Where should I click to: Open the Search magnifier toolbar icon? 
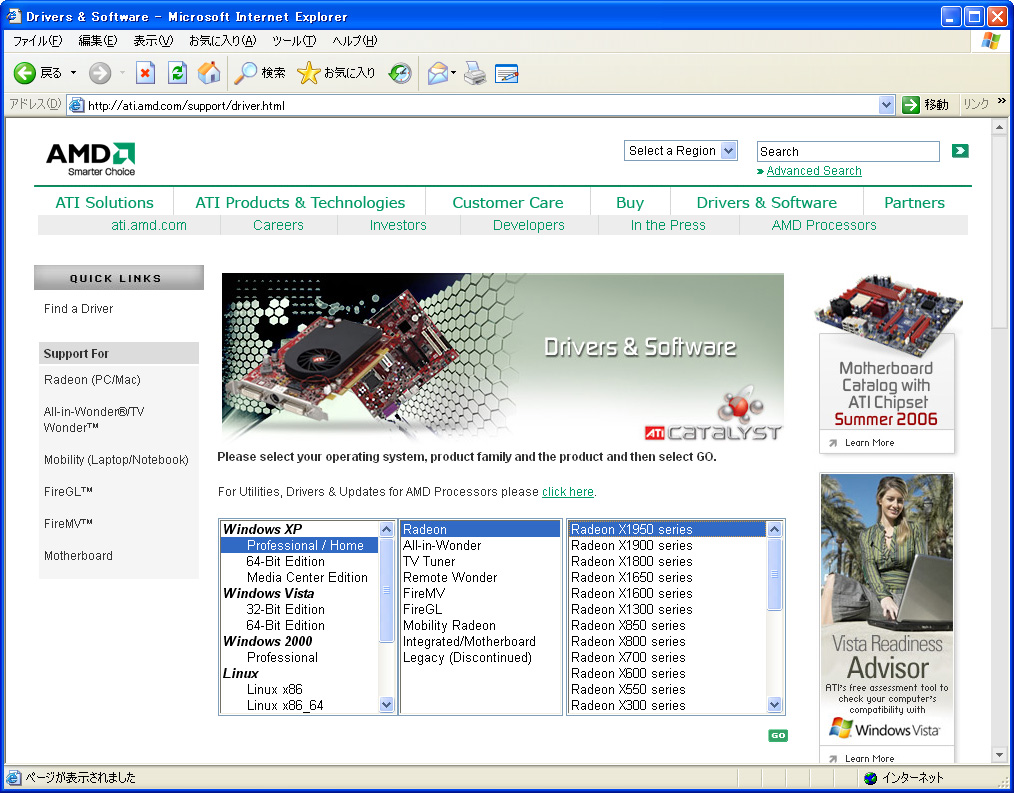click(x=246, y=73)
